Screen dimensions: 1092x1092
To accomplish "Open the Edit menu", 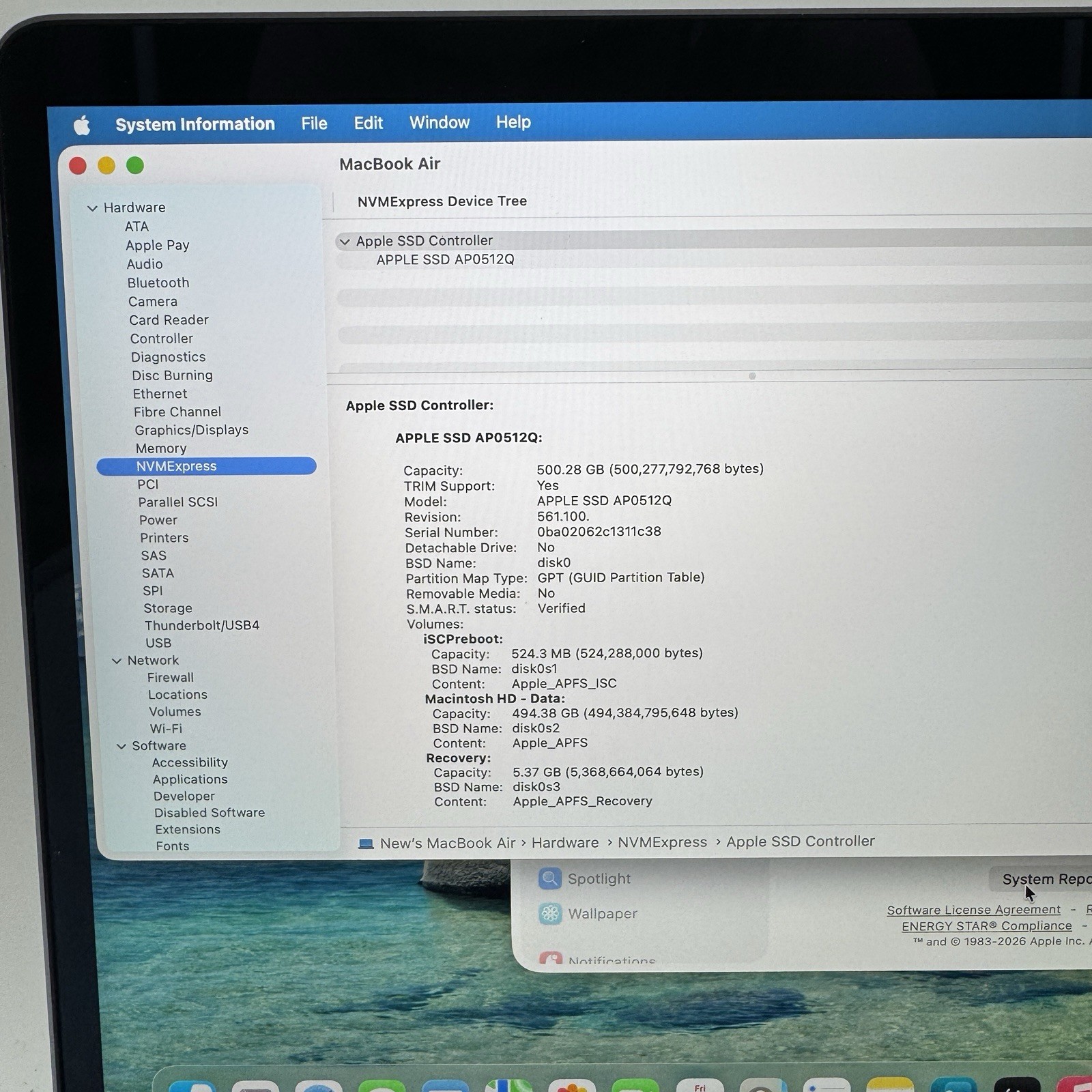I will (368, 123).
